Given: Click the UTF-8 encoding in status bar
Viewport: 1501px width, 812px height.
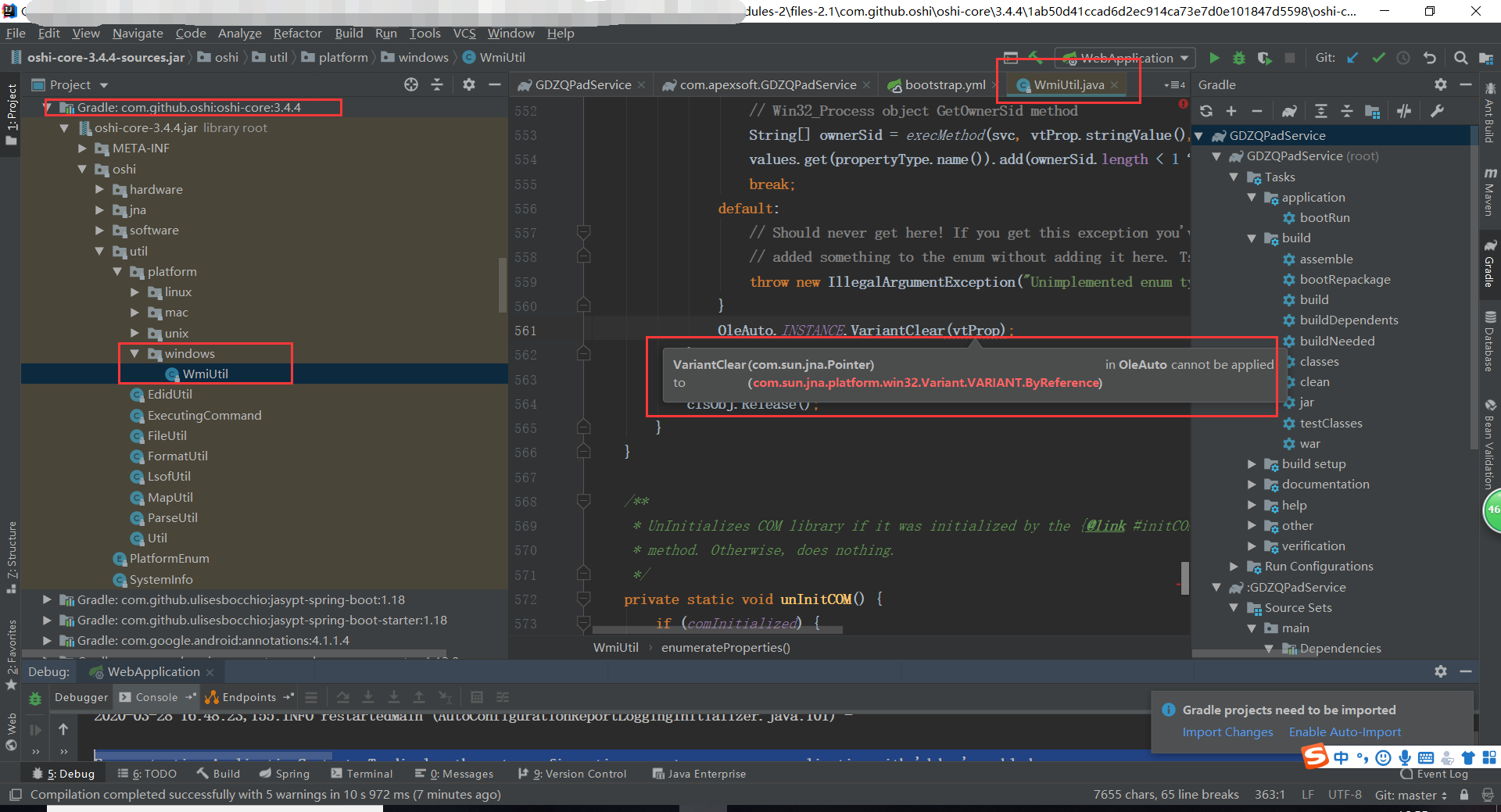Looking at the screenshot, I should [1345, 795].
